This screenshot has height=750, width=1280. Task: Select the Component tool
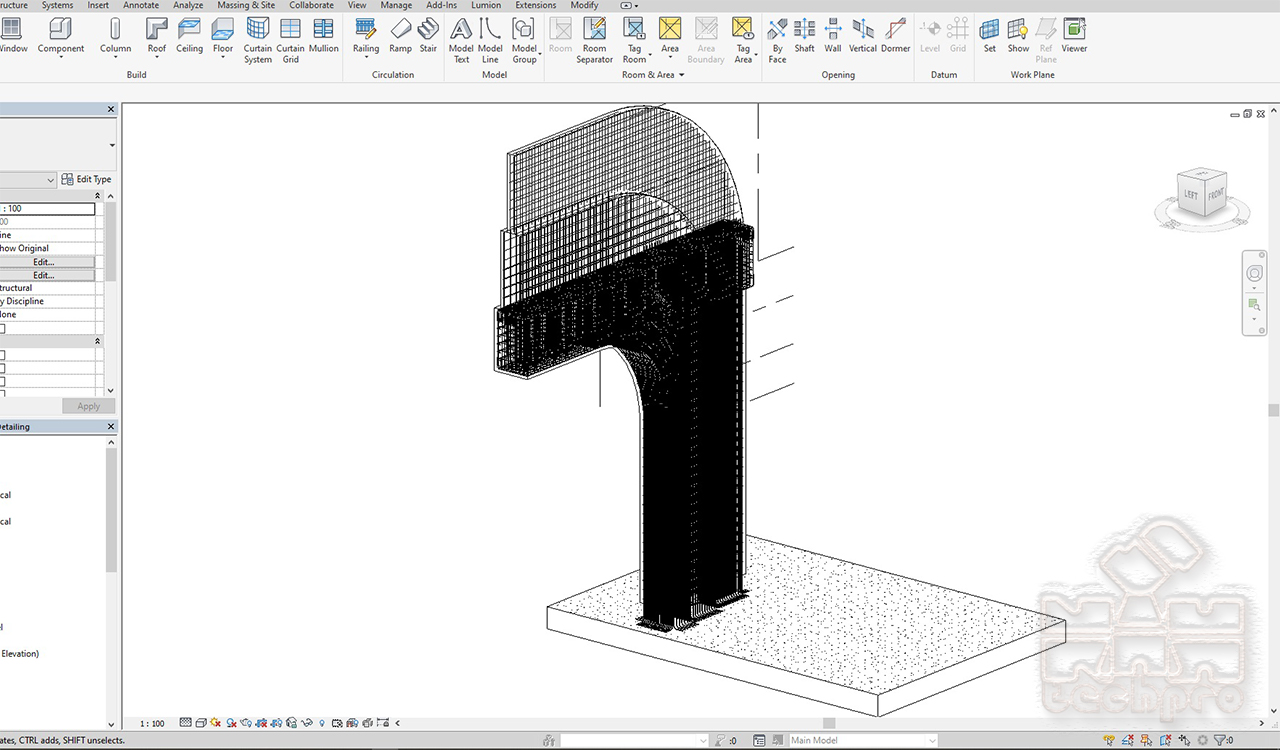pos(61,36)
